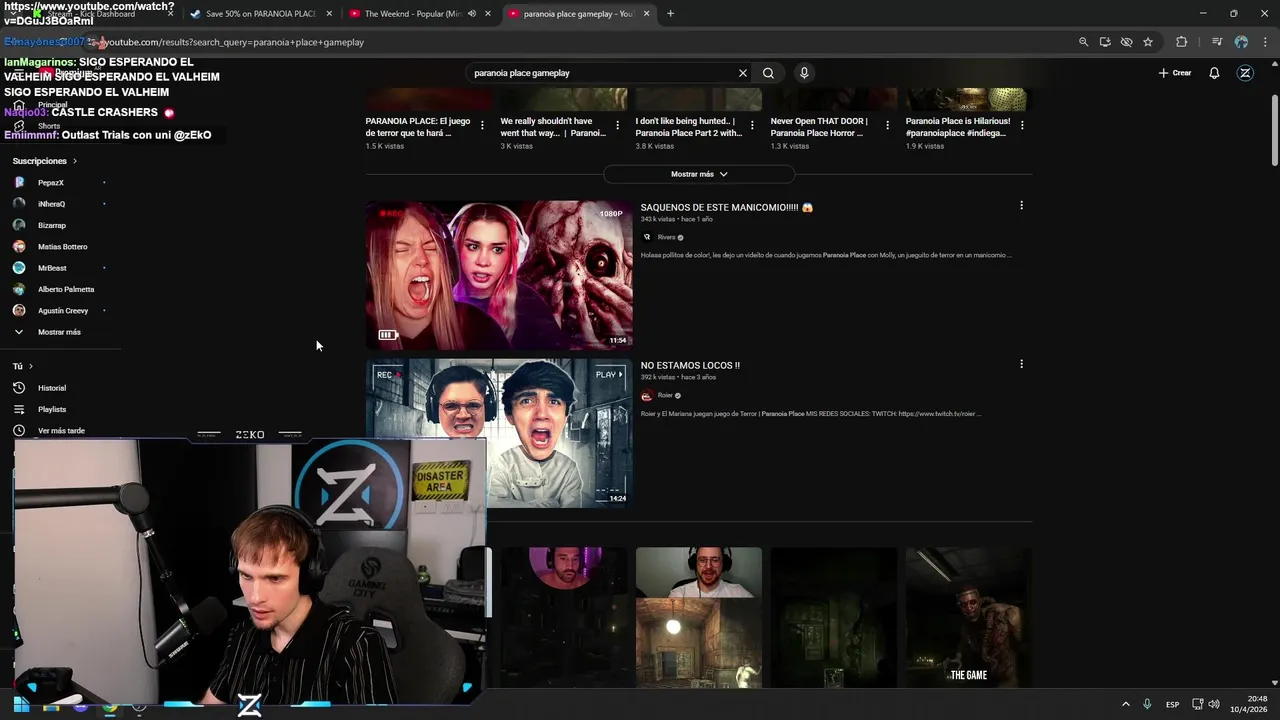
Task: Click the browser zoom magnifier icon
Action: [1083, 42]
